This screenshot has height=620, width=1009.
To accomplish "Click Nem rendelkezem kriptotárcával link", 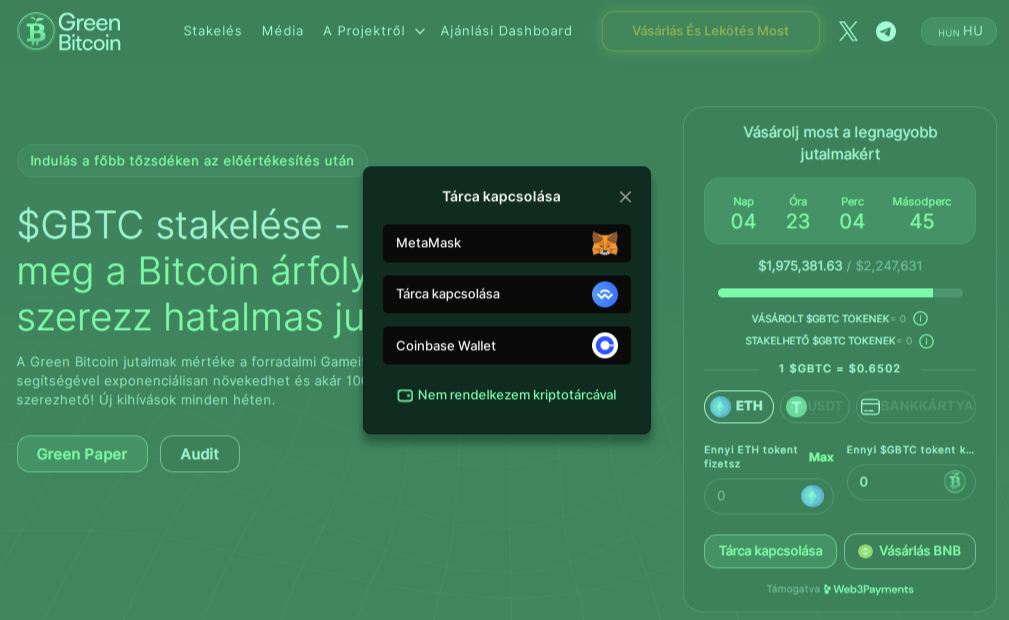I will [x=506, y=395].
